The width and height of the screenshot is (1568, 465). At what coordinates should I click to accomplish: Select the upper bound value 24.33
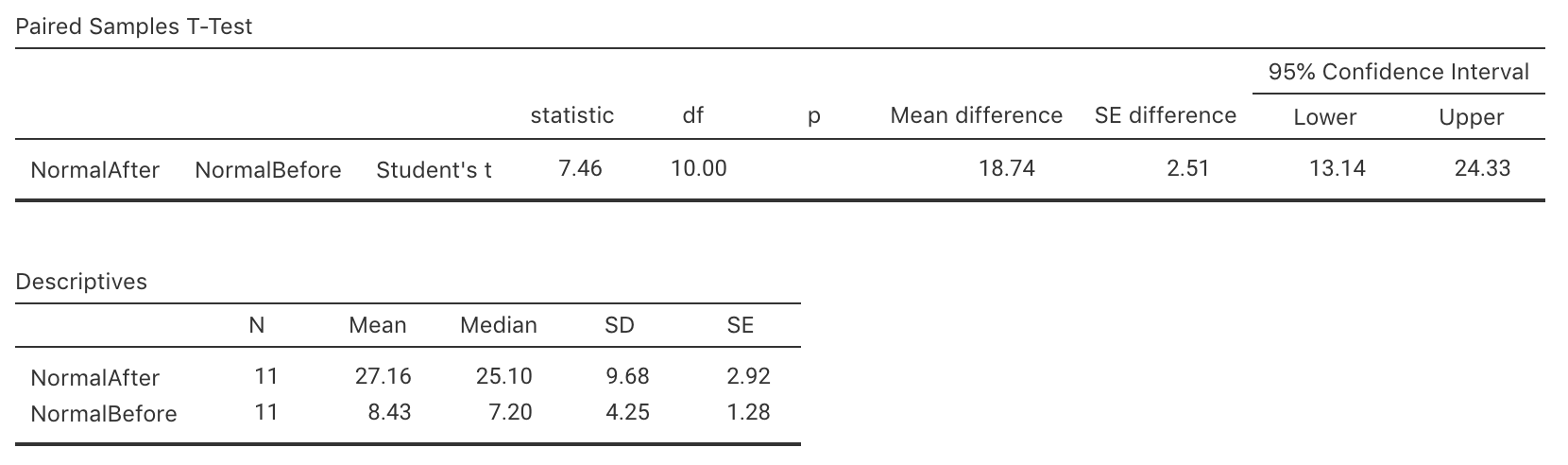1482,168
